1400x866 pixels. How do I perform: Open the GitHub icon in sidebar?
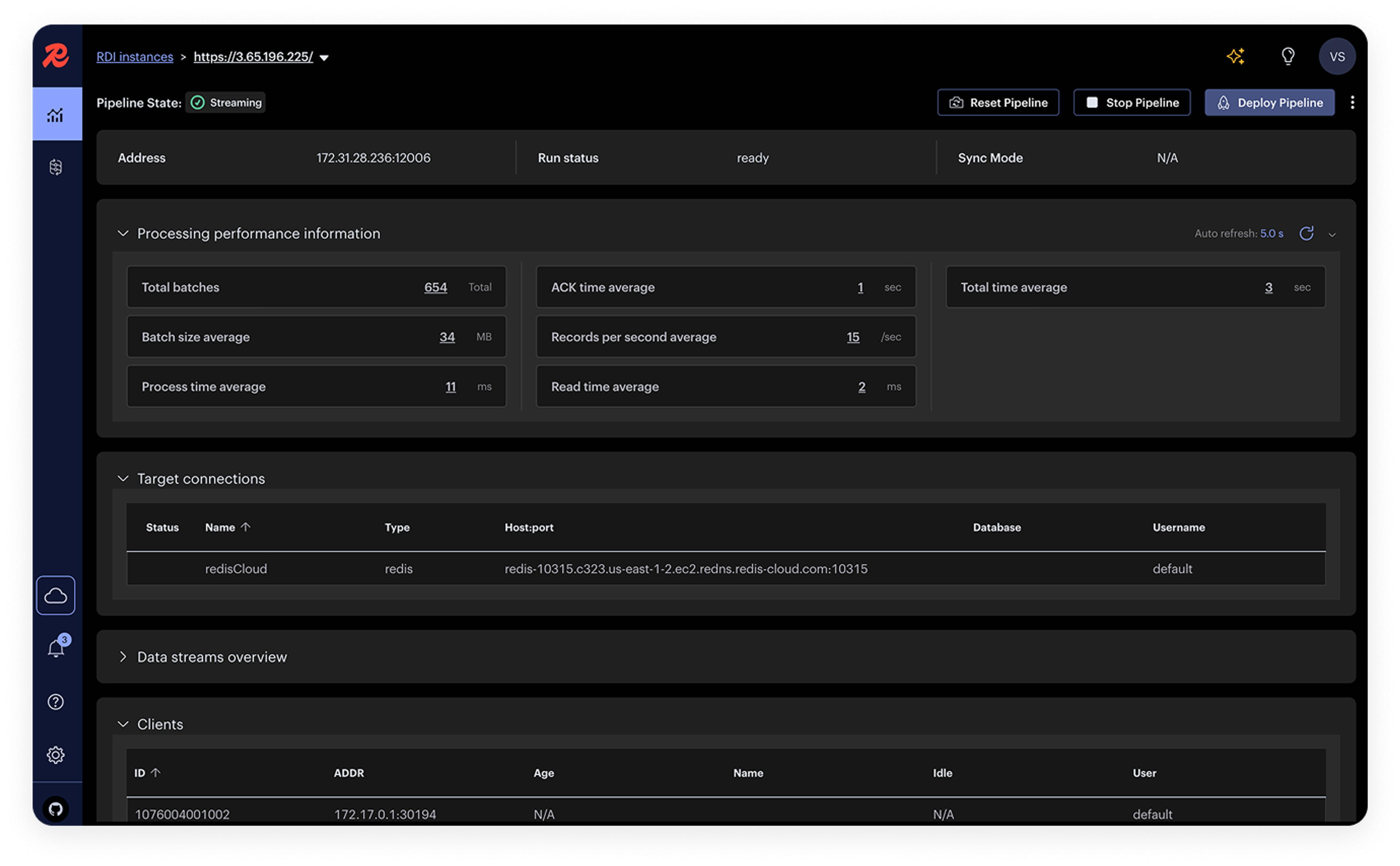point(55,809)
